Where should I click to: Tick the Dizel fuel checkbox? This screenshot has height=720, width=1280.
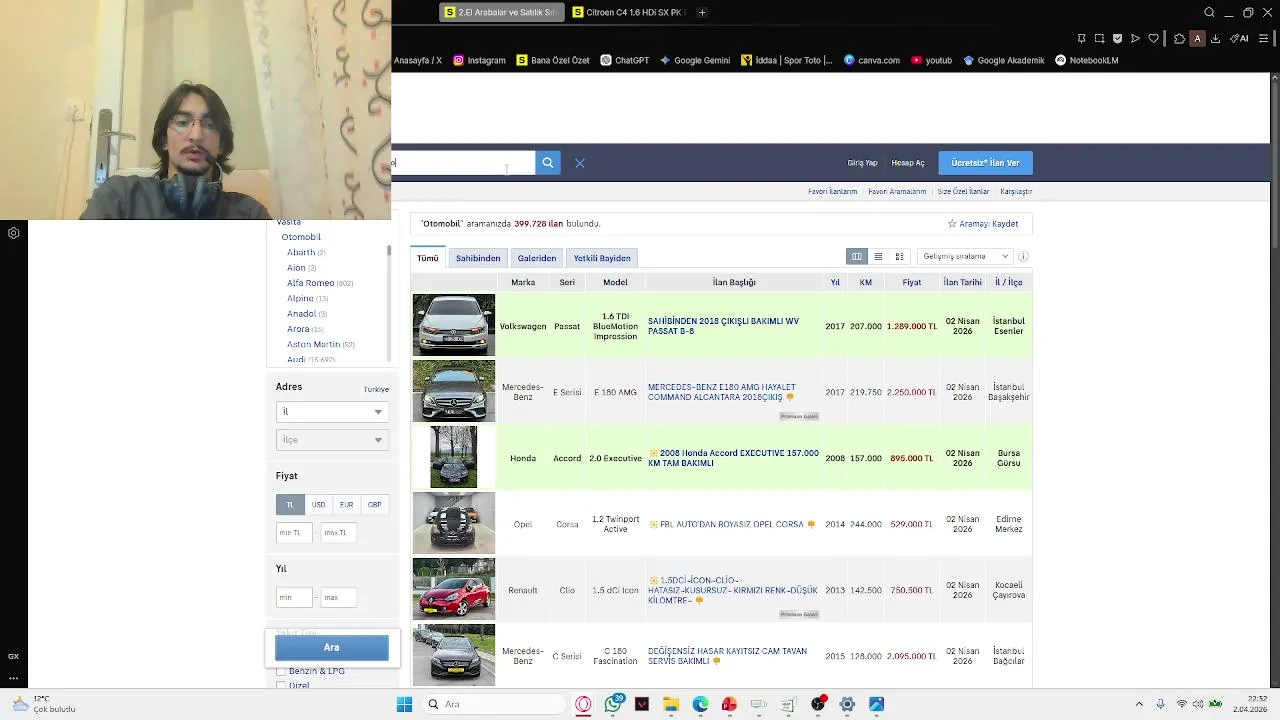pyautogui.click(x=281, y=685)
